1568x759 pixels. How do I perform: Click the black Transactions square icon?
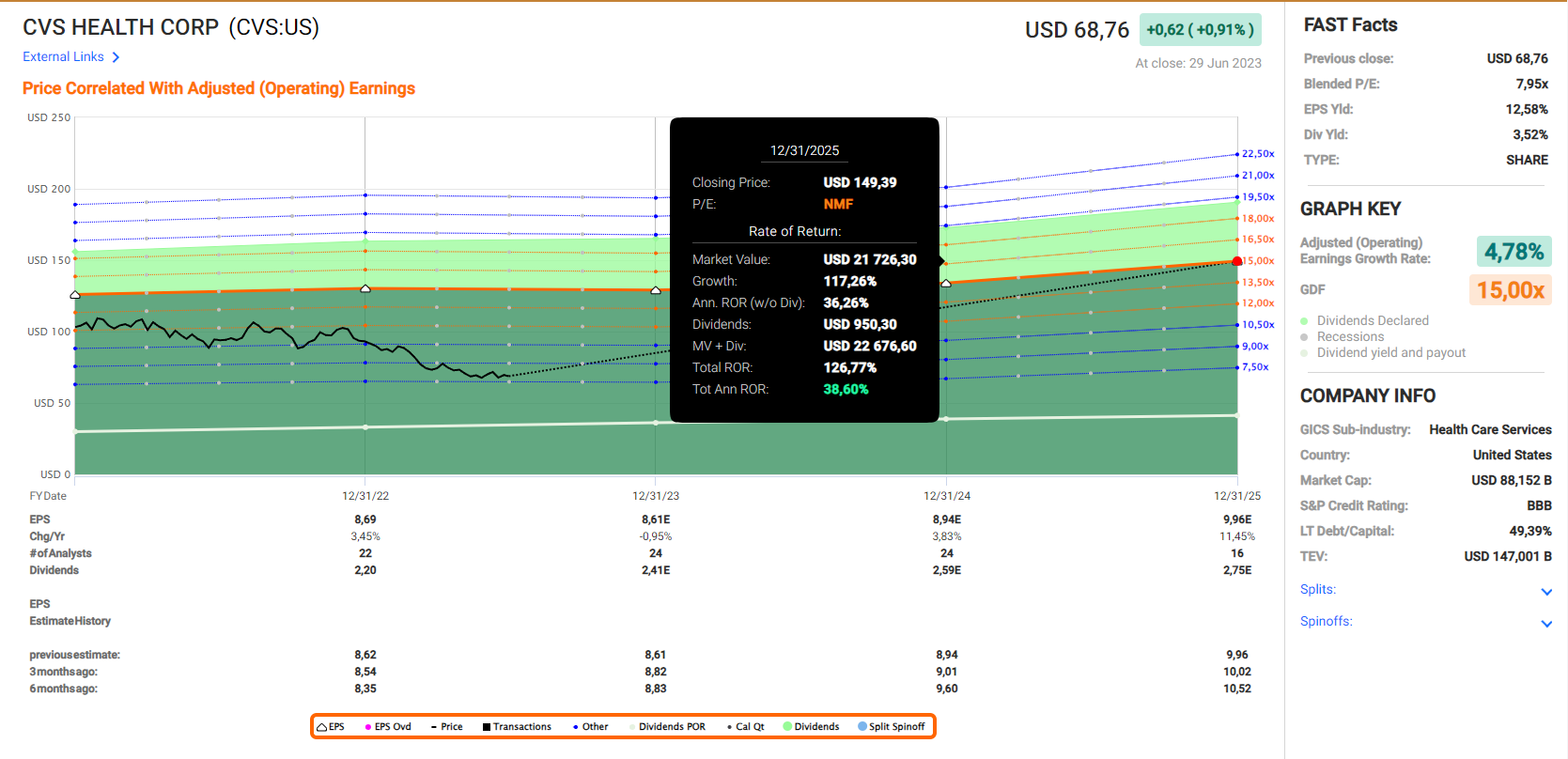pos(487,727)
